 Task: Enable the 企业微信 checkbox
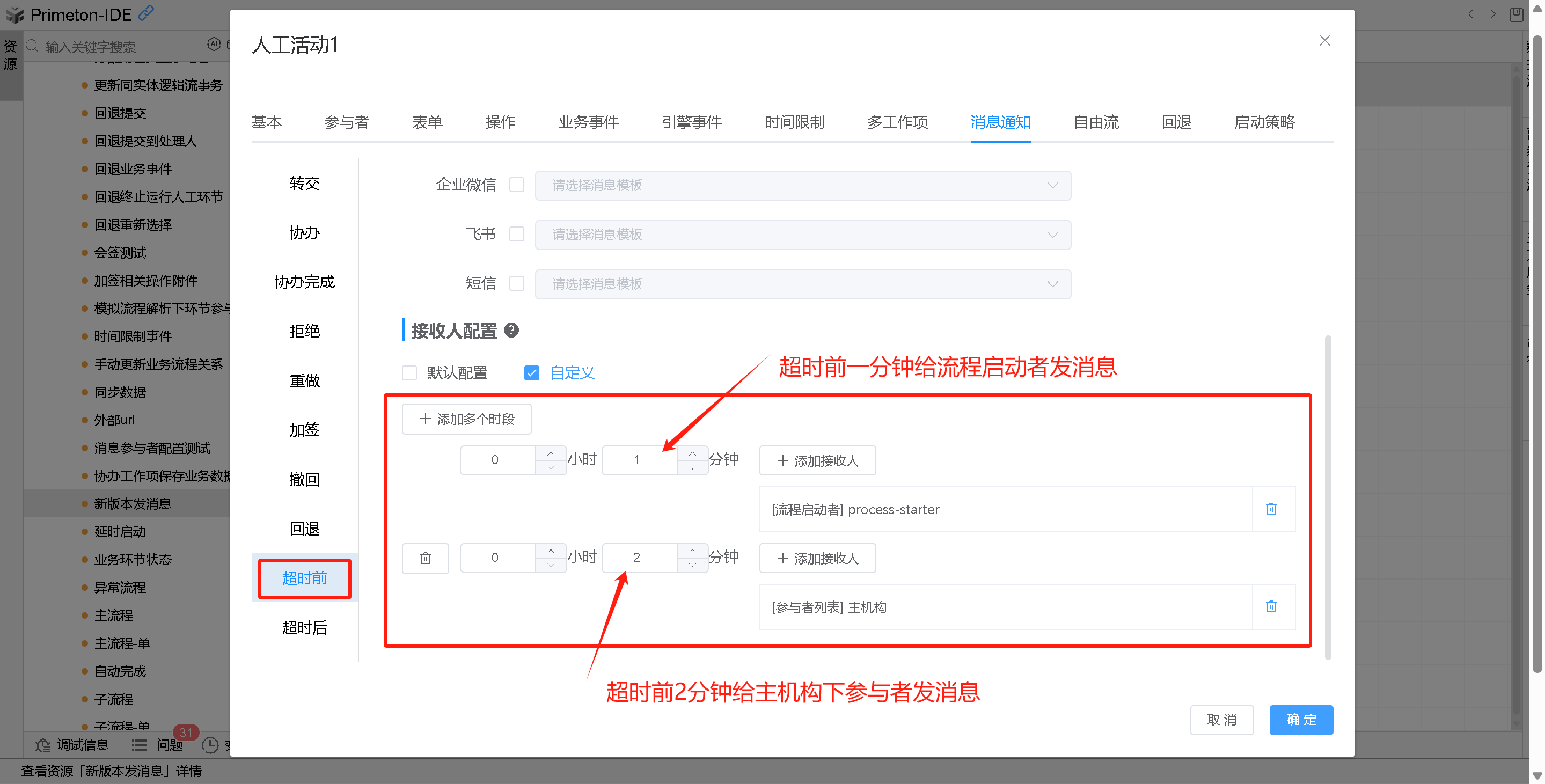[516, 185]
